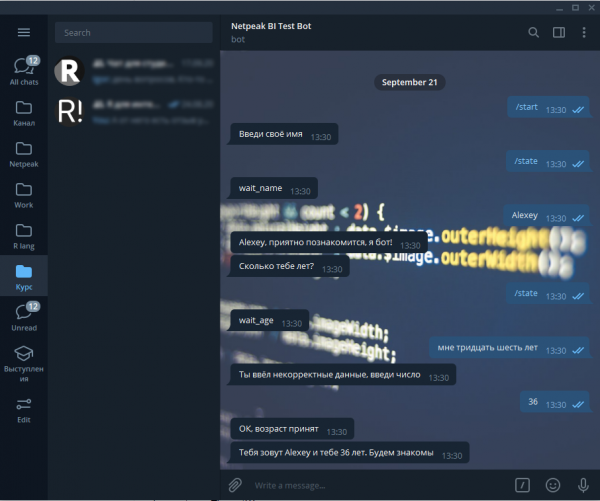Select the All chats folder
This screenshot has width=600, height=501.
[x=24, y=72]
